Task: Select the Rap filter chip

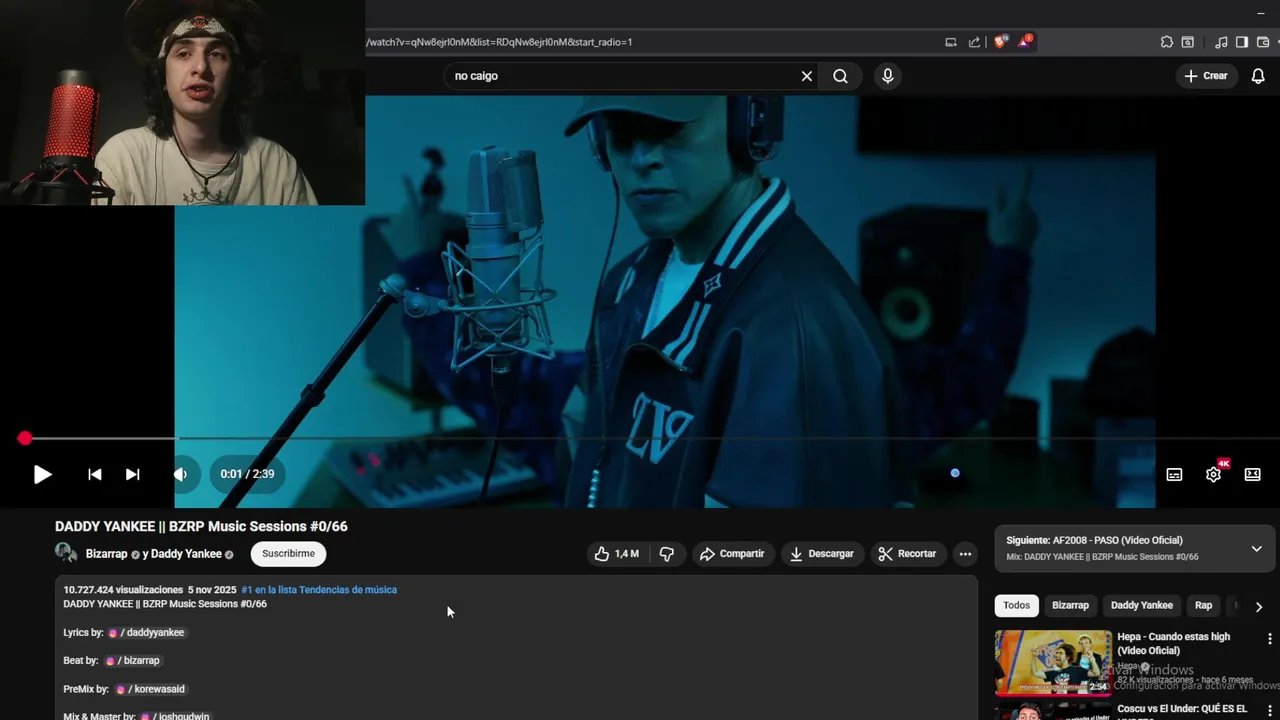Action: [x=1203, y=605]
